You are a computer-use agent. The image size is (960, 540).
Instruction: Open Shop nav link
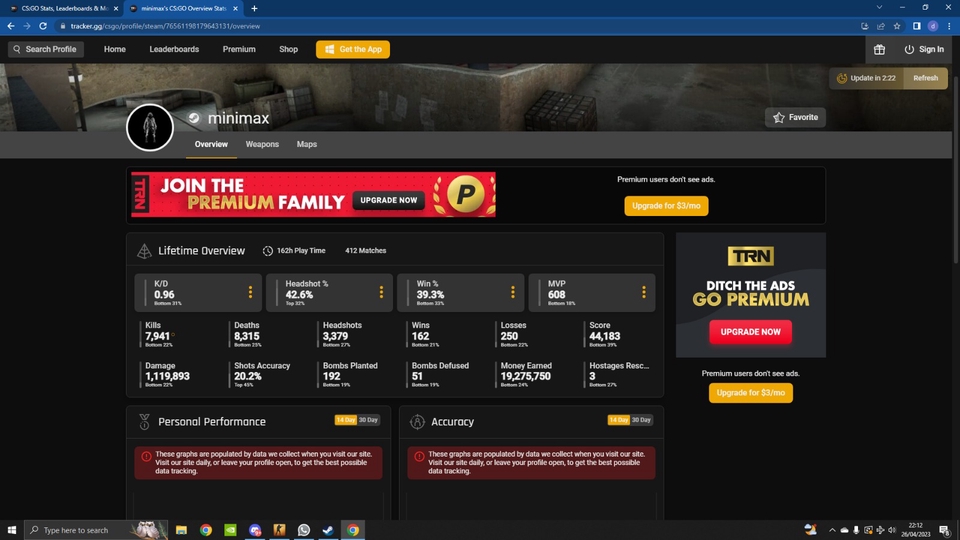(288, 49)
